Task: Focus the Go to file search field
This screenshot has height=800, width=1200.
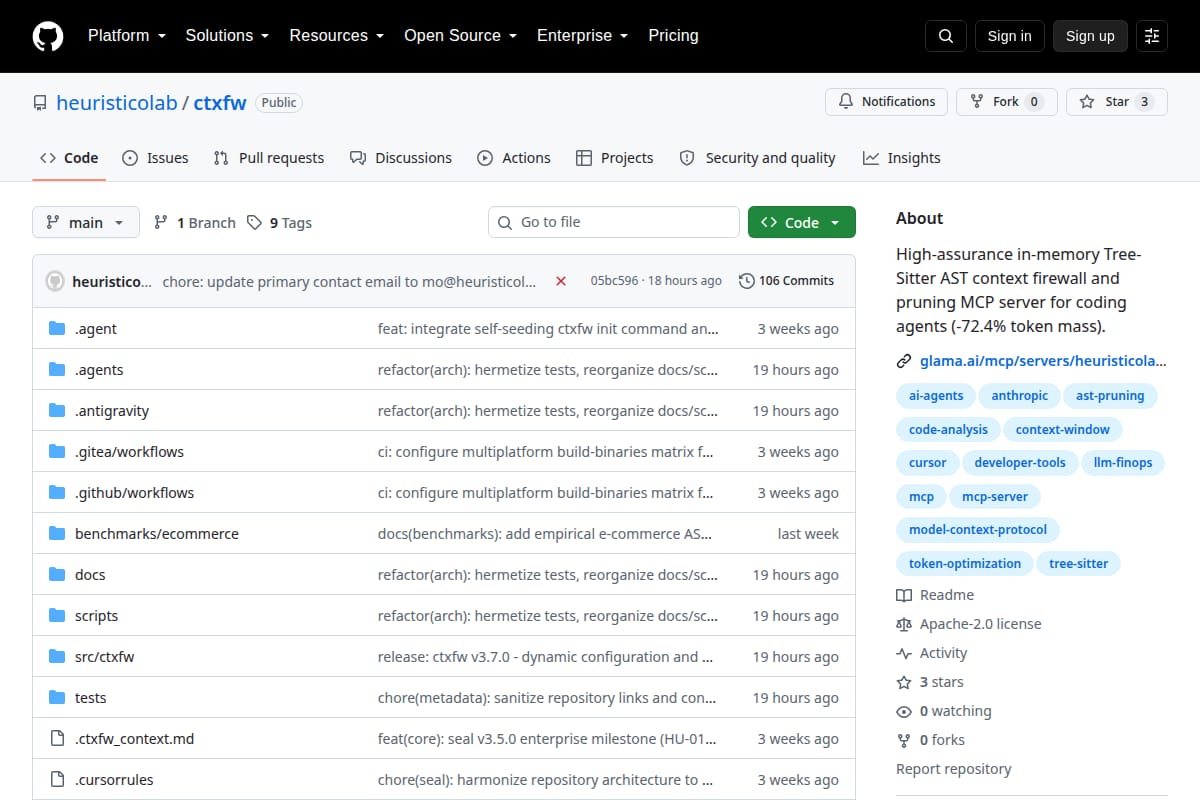Action: [614, 223]
